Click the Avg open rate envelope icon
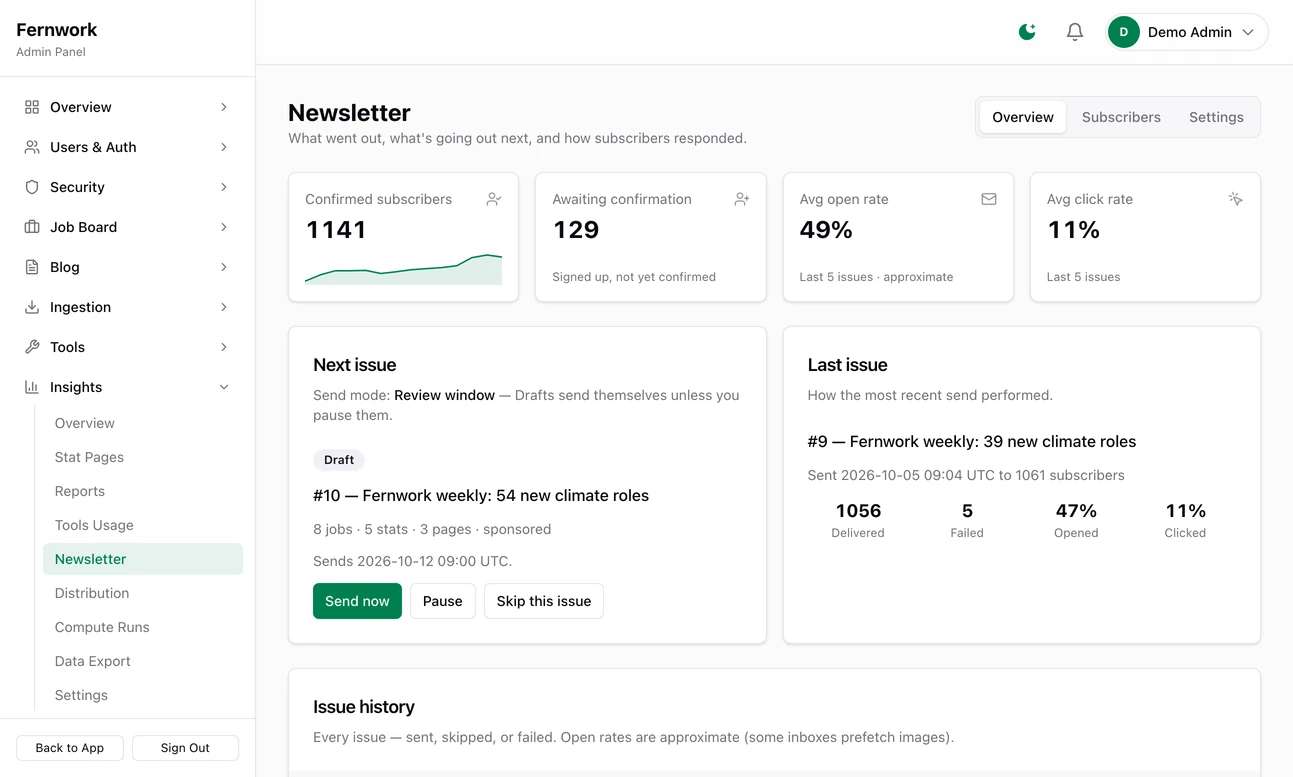 (989, 199)
